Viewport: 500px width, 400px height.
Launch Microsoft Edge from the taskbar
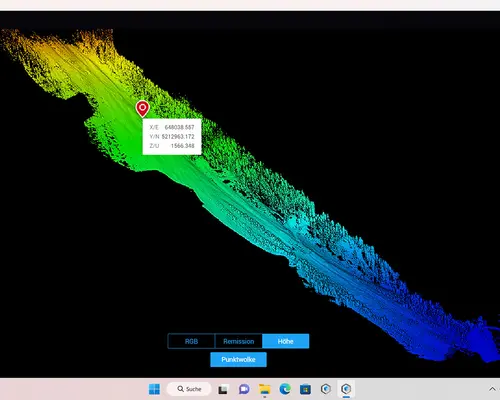[x=285, y=389]
